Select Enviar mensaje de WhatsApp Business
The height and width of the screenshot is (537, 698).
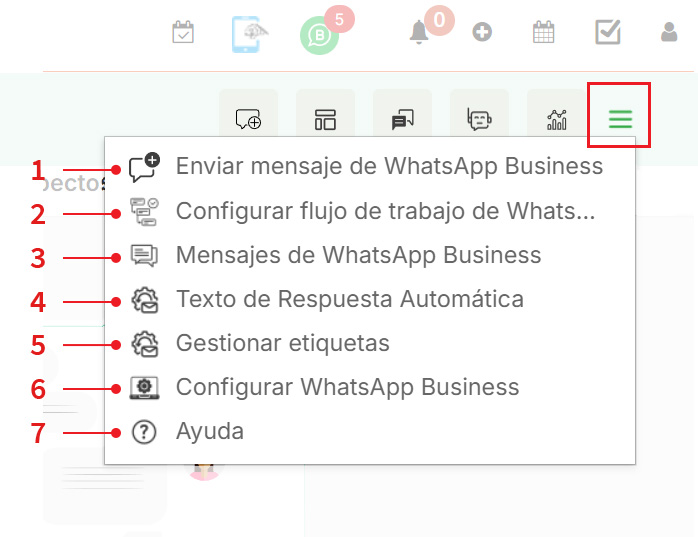(389, 166)
